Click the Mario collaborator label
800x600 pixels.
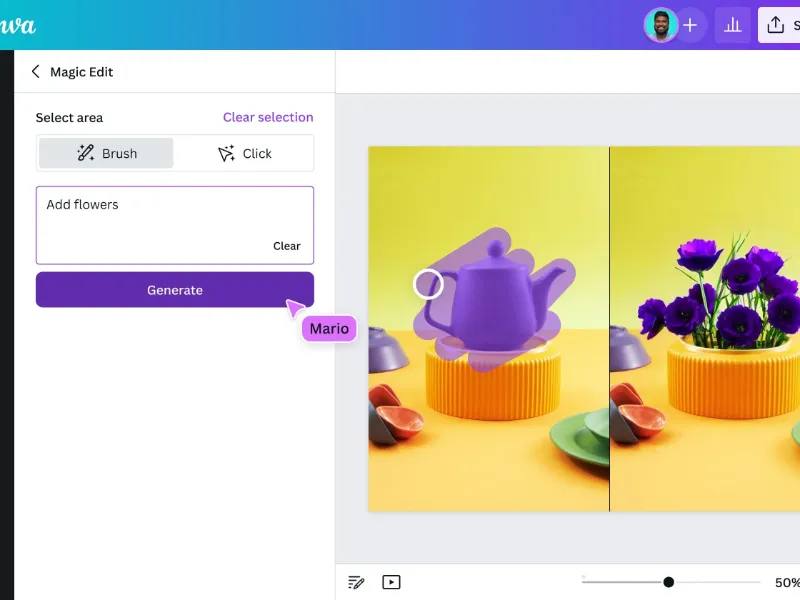coord(328,328)
